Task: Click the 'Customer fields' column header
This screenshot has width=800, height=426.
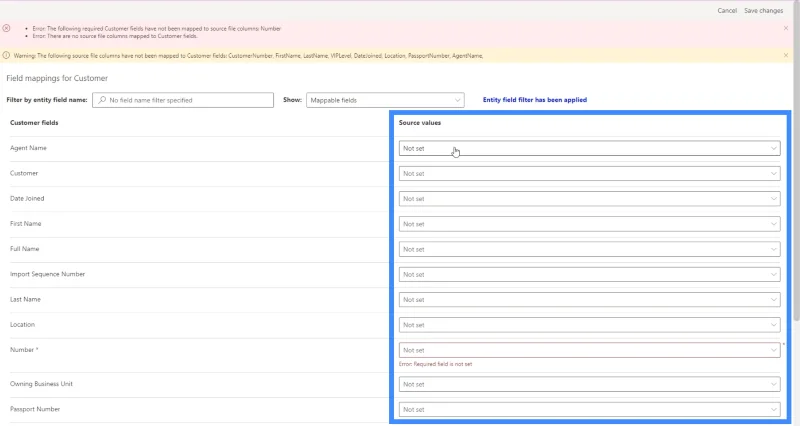Action: pos(34,123)
